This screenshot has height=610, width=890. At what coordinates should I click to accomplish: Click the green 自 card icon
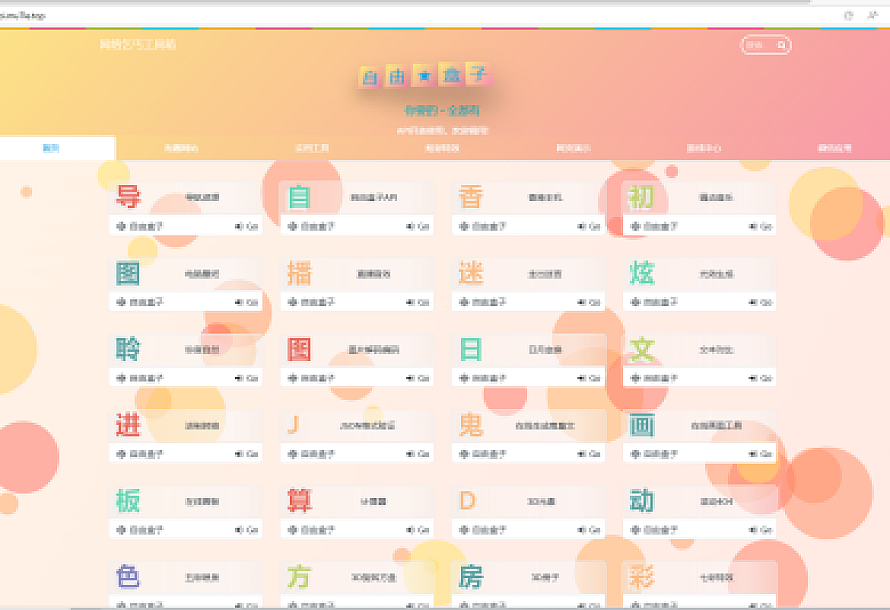[299, 197]
